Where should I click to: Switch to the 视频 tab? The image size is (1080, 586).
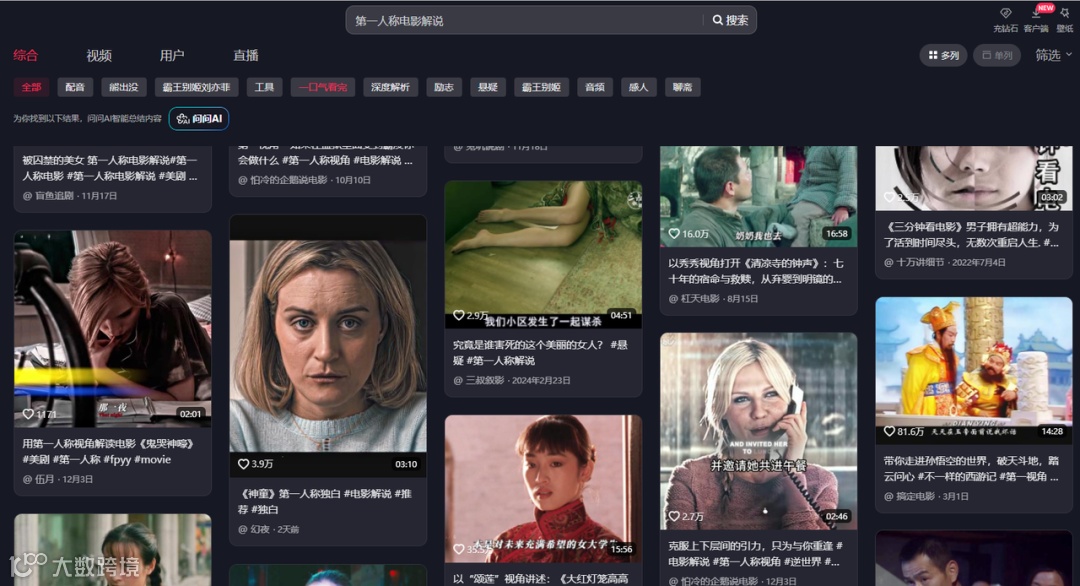tap(99, 56)
